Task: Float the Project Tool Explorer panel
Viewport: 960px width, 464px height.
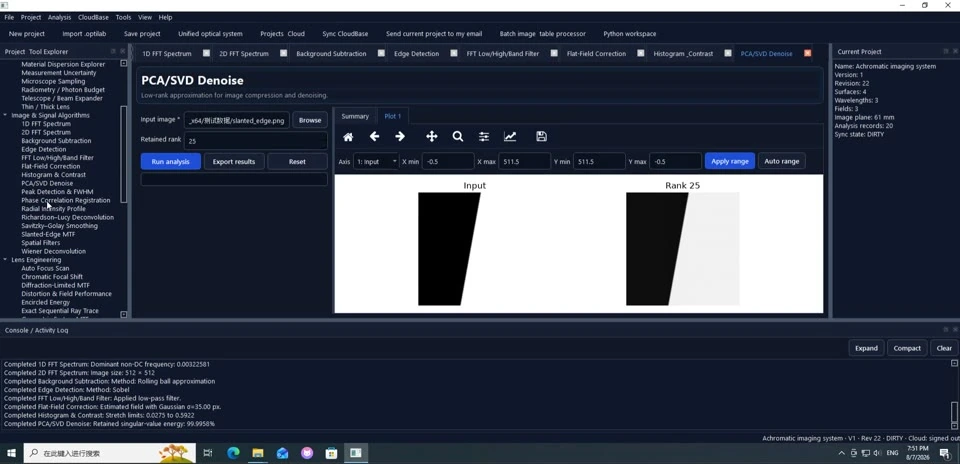Action: tap(113, 51)
